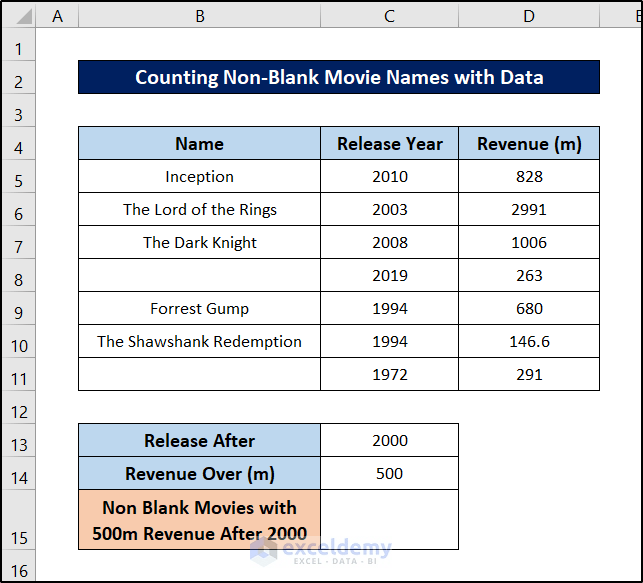This screenshot has width=643, height=583.
Task: Click the Non Blank Movies with 500m label
Action: [199, 519]
